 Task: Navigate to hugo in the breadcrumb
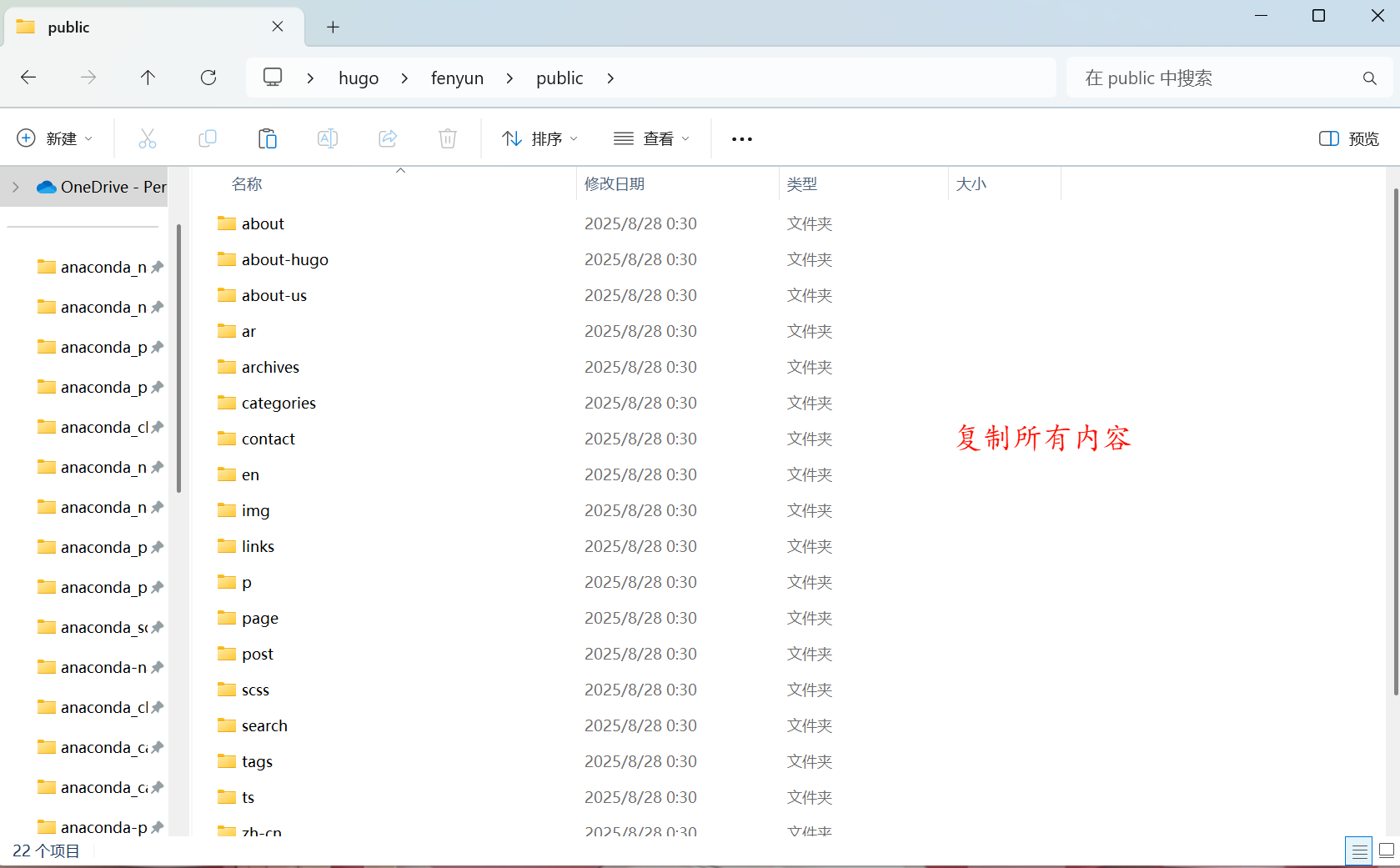click(x=359, y=78)
